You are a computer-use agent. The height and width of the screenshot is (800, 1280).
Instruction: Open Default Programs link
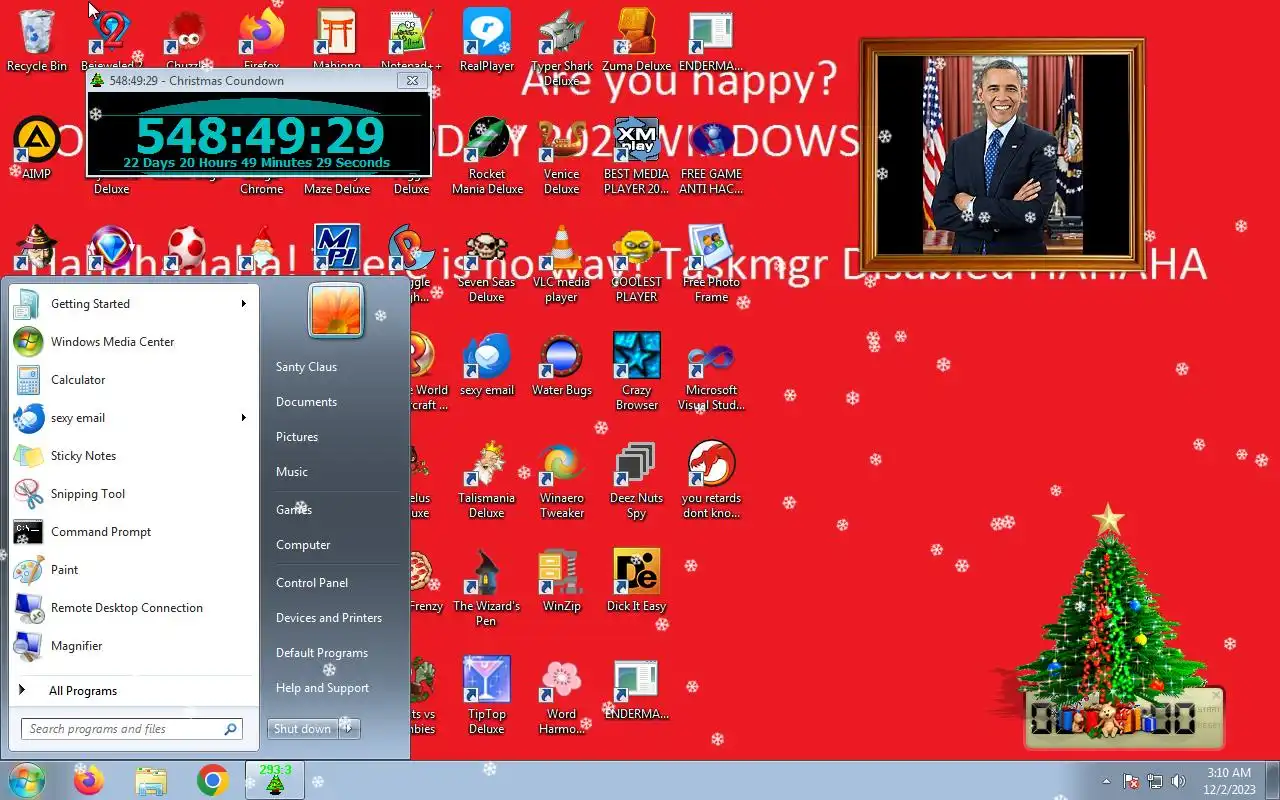(x=322, y=653)
